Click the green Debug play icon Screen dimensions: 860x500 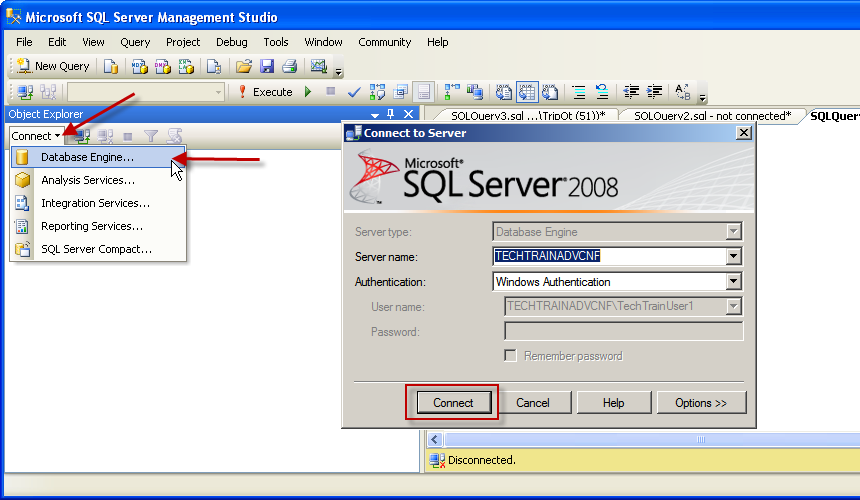308,92
